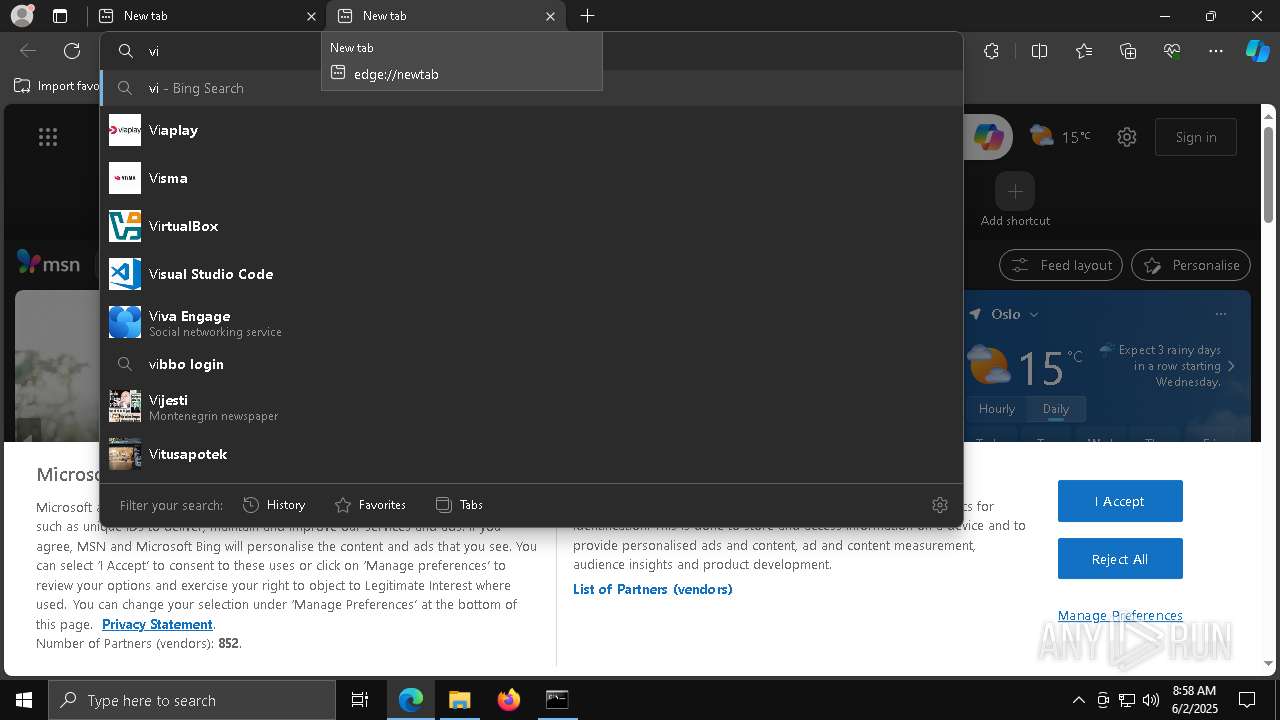Close the first New tab
This screenshot has width=1280, height=720.
(x=311, y=16)
